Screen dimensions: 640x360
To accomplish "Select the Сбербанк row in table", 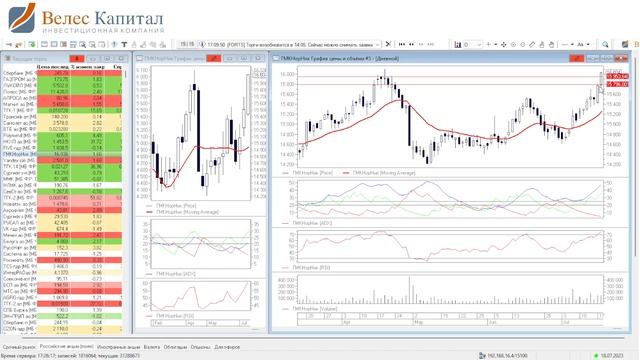I will (62, 73).
